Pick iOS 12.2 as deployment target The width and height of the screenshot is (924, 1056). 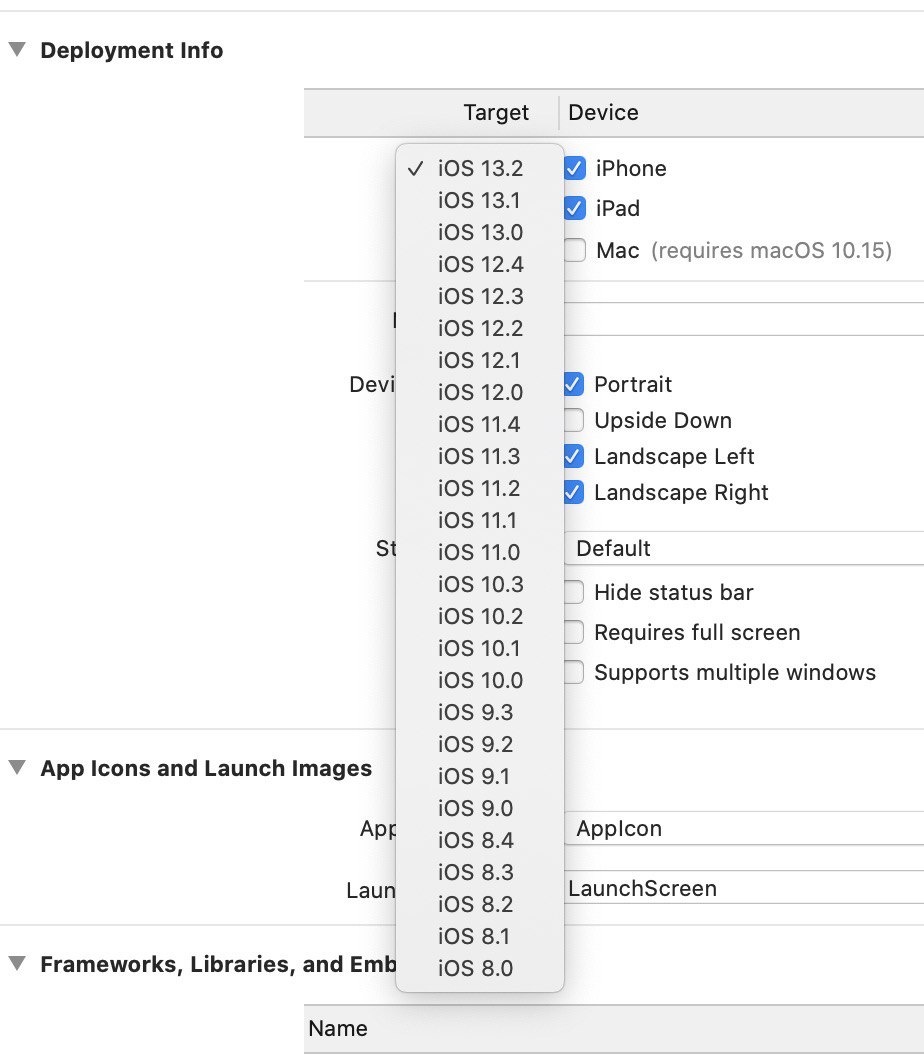480,328
